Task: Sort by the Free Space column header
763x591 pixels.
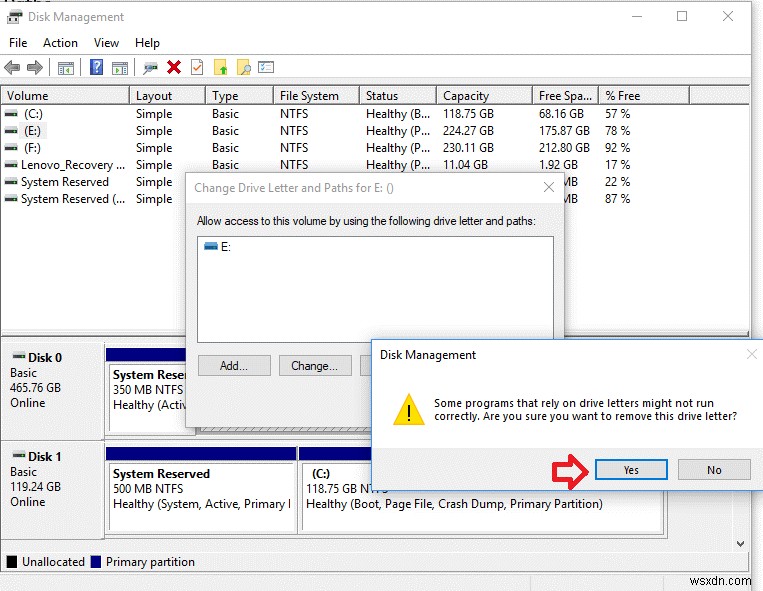Action: (566, 96)
